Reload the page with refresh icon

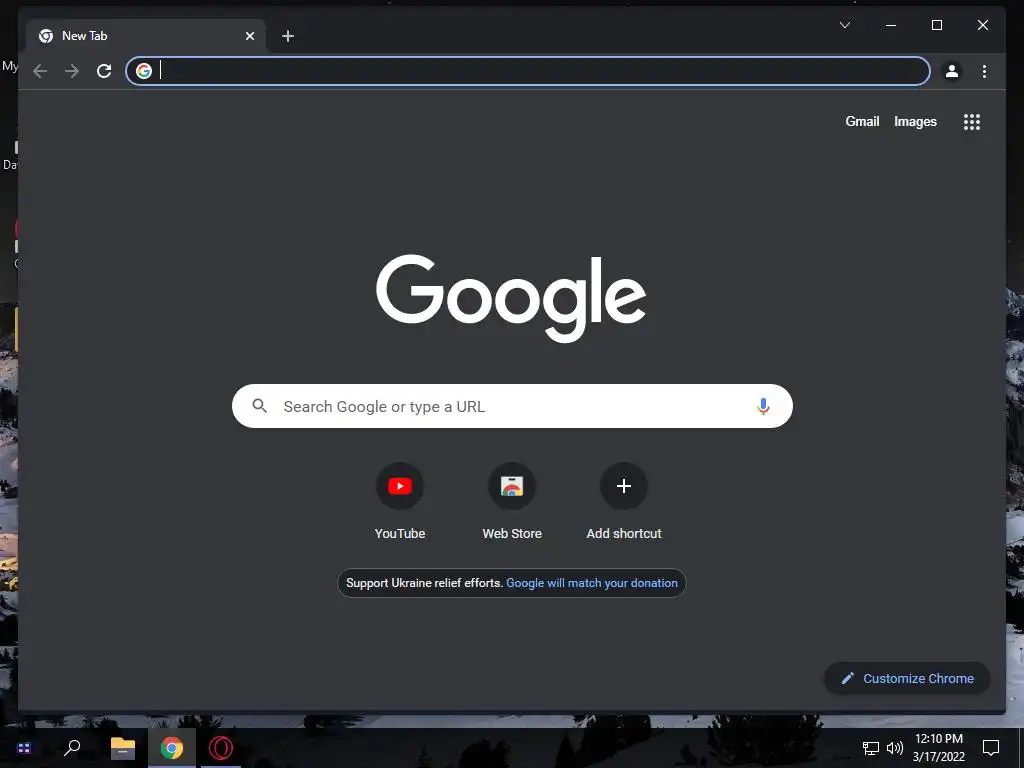pyautogui.click(x=104, y=71)
